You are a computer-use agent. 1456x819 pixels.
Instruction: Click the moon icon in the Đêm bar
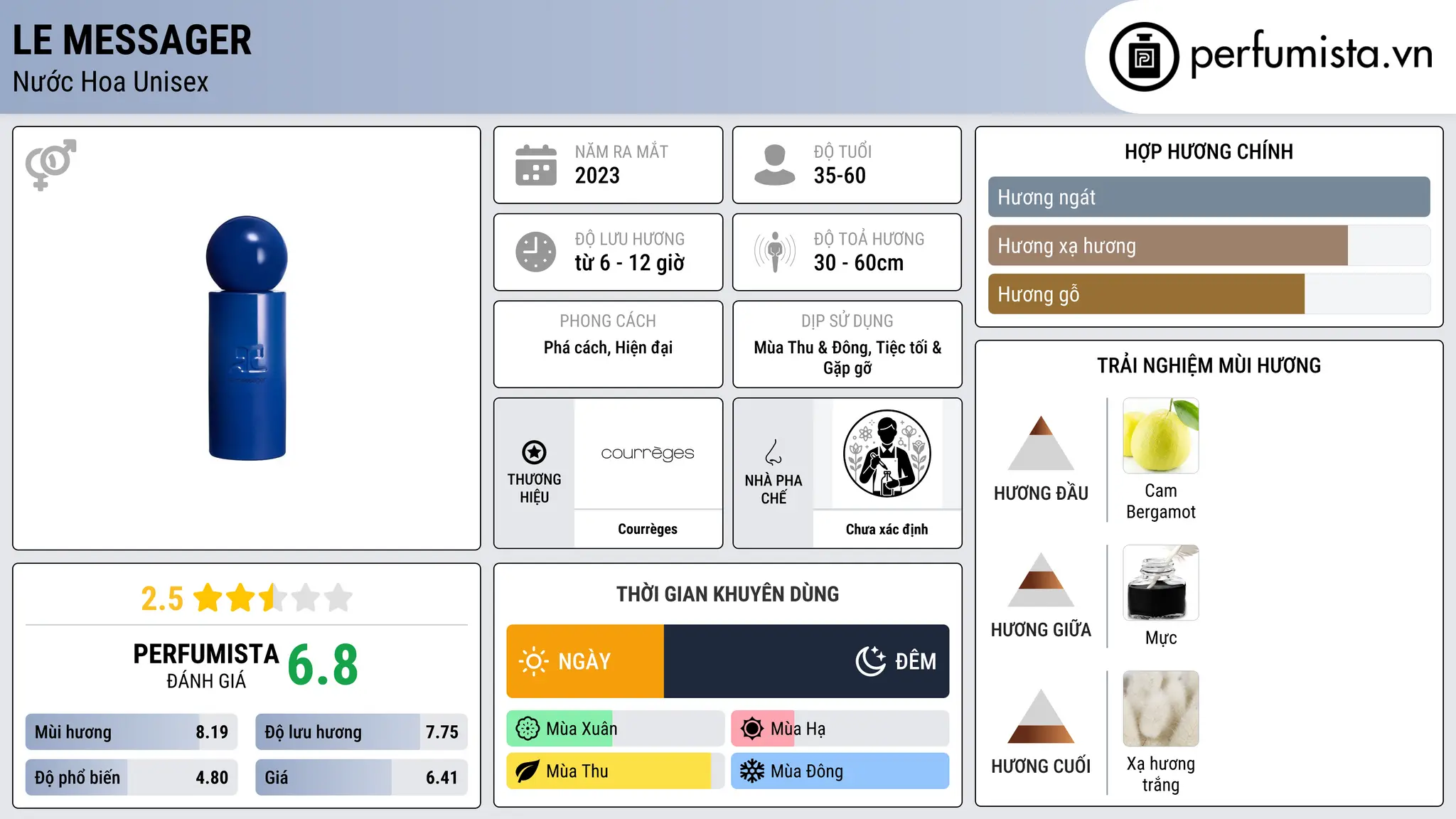tap(871, 661)
